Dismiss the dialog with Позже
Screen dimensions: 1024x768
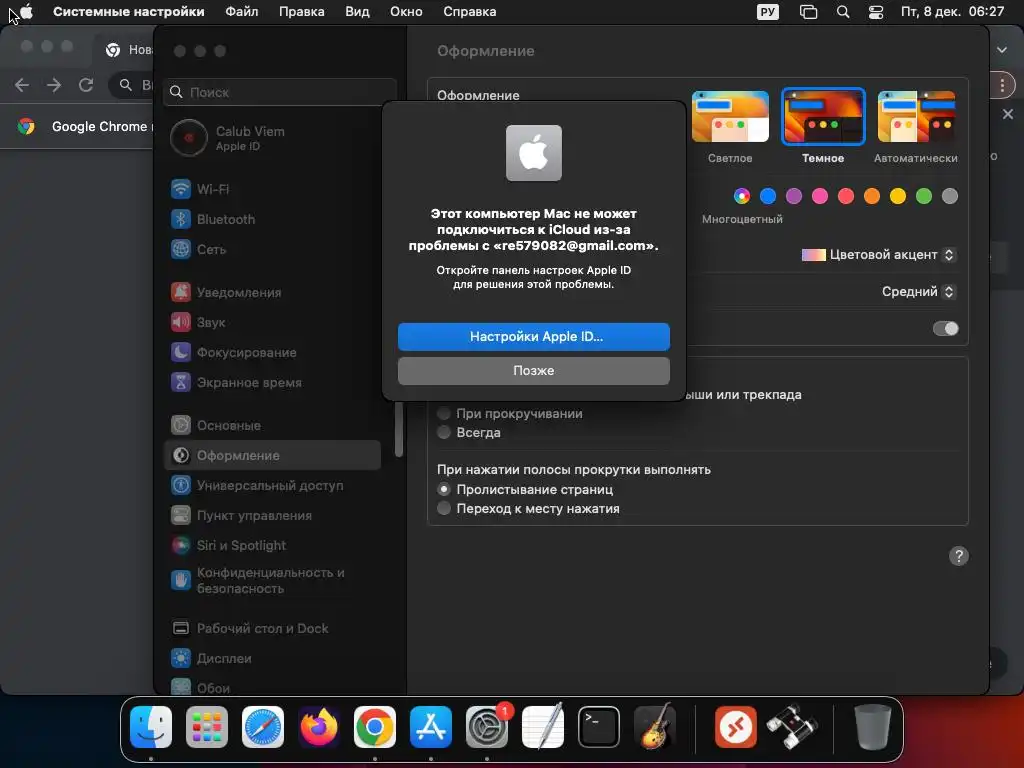[534, 371]
